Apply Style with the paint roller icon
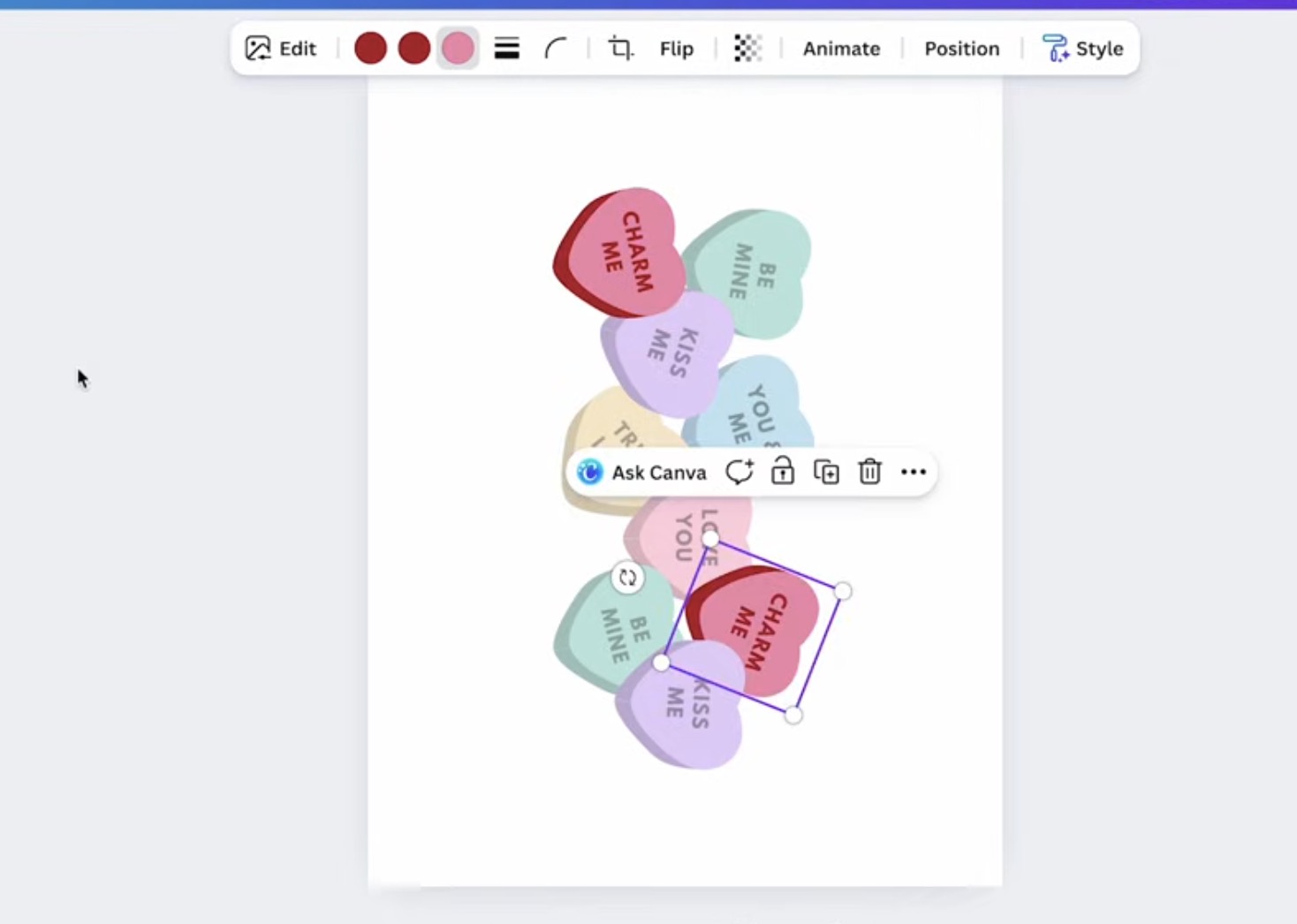 (1082, 49)
